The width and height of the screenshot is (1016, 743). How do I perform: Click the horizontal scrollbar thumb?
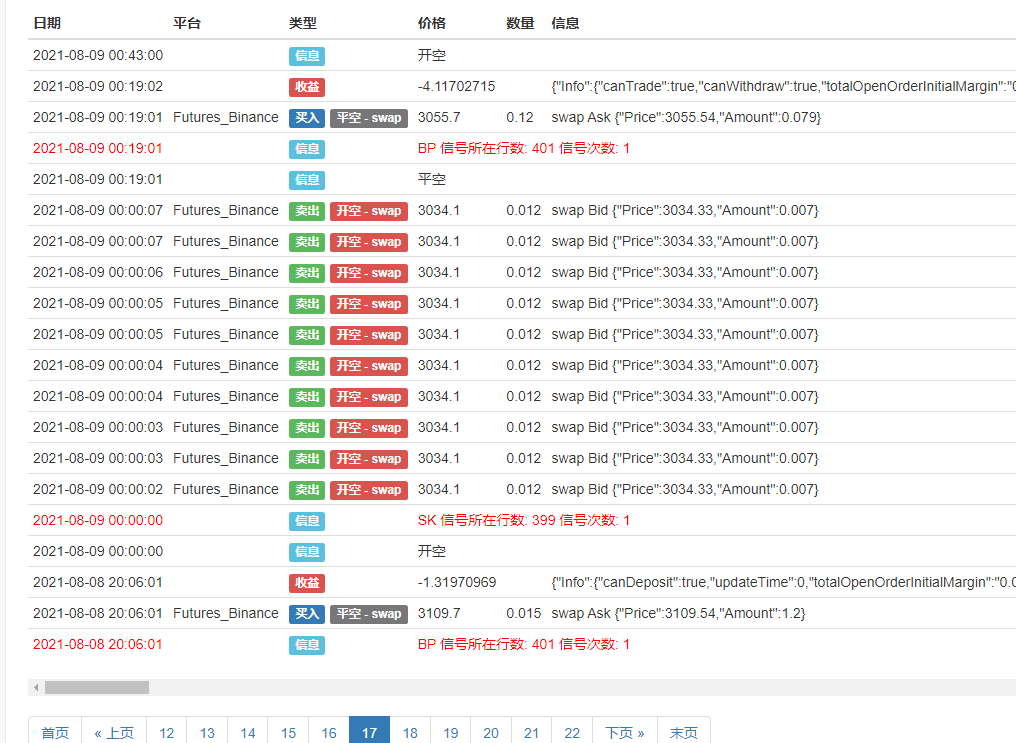coord(97,687)
